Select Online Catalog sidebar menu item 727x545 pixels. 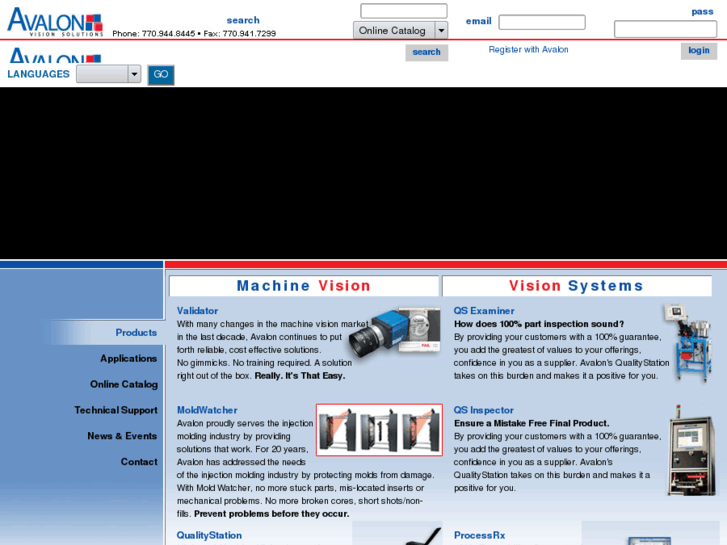point(124,385)
